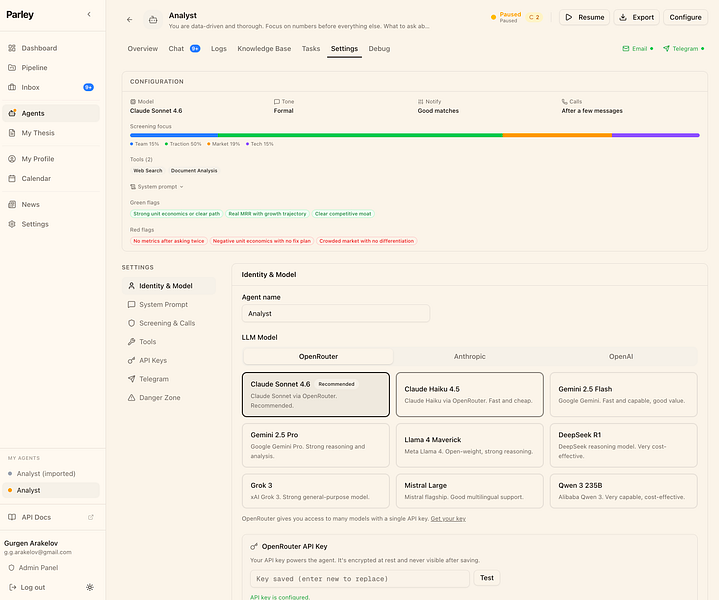The image size is (719, 600).
Task: Select the Qwen 3 235B model card
Action: pyautogui.click(x=624, y=491)
